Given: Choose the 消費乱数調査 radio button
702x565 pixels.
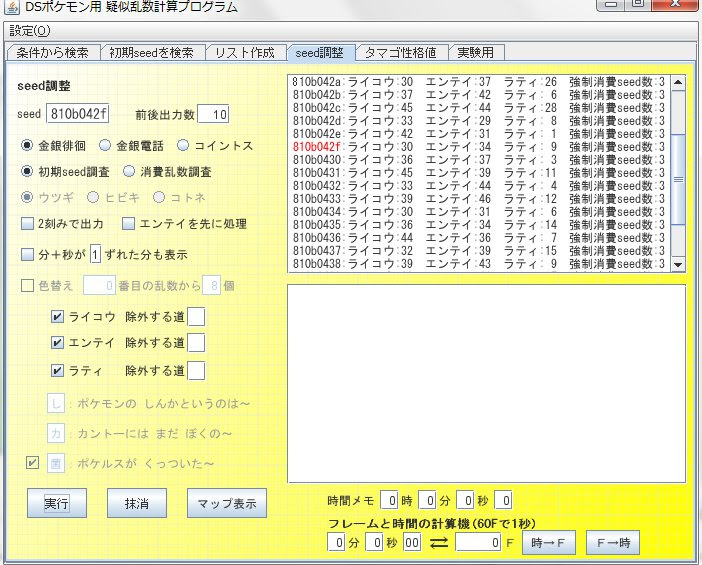Looking at the screenshot, I should pos(167,171).
